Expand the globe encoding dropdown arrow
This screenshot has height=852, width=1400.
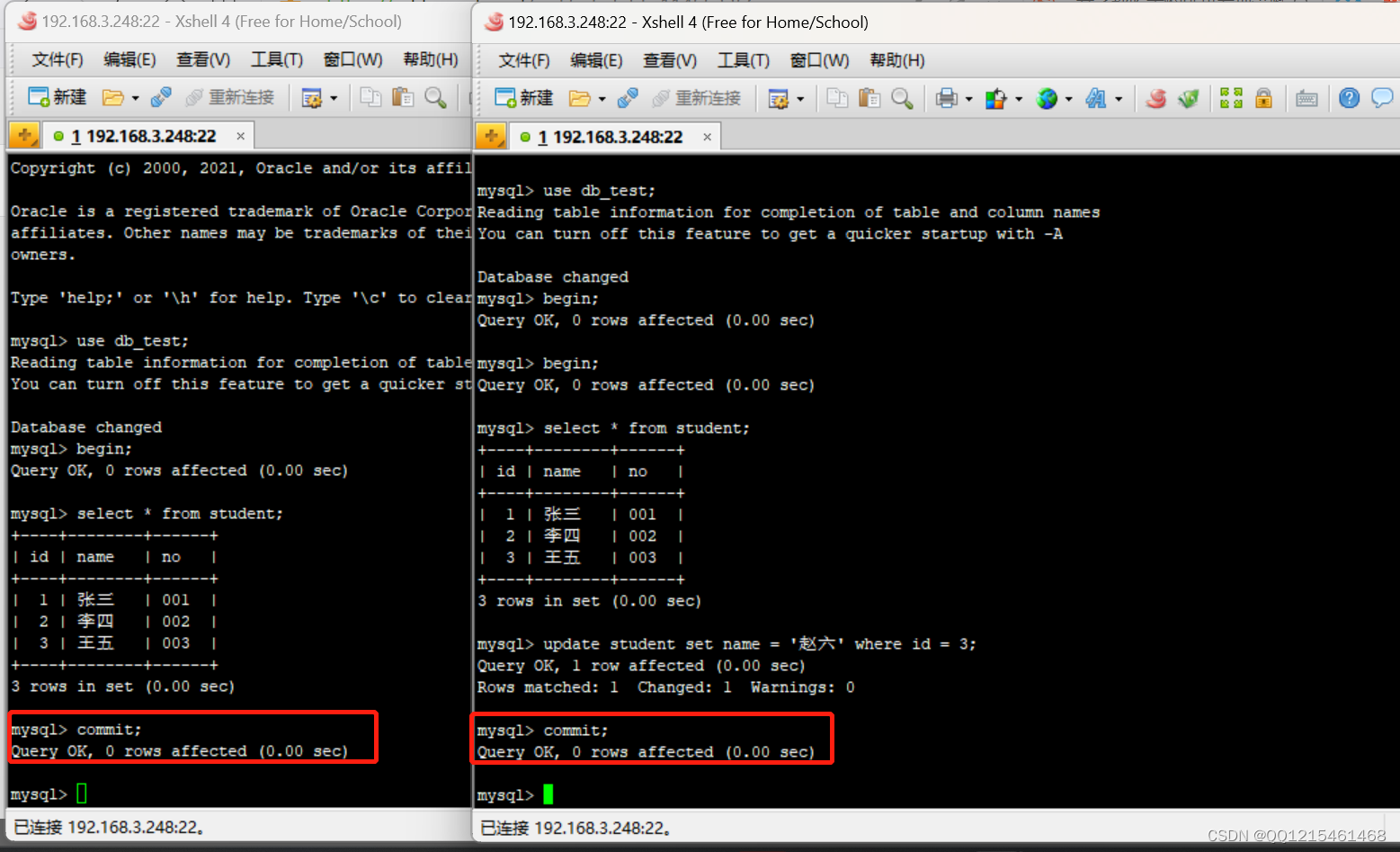point(1068,99)
